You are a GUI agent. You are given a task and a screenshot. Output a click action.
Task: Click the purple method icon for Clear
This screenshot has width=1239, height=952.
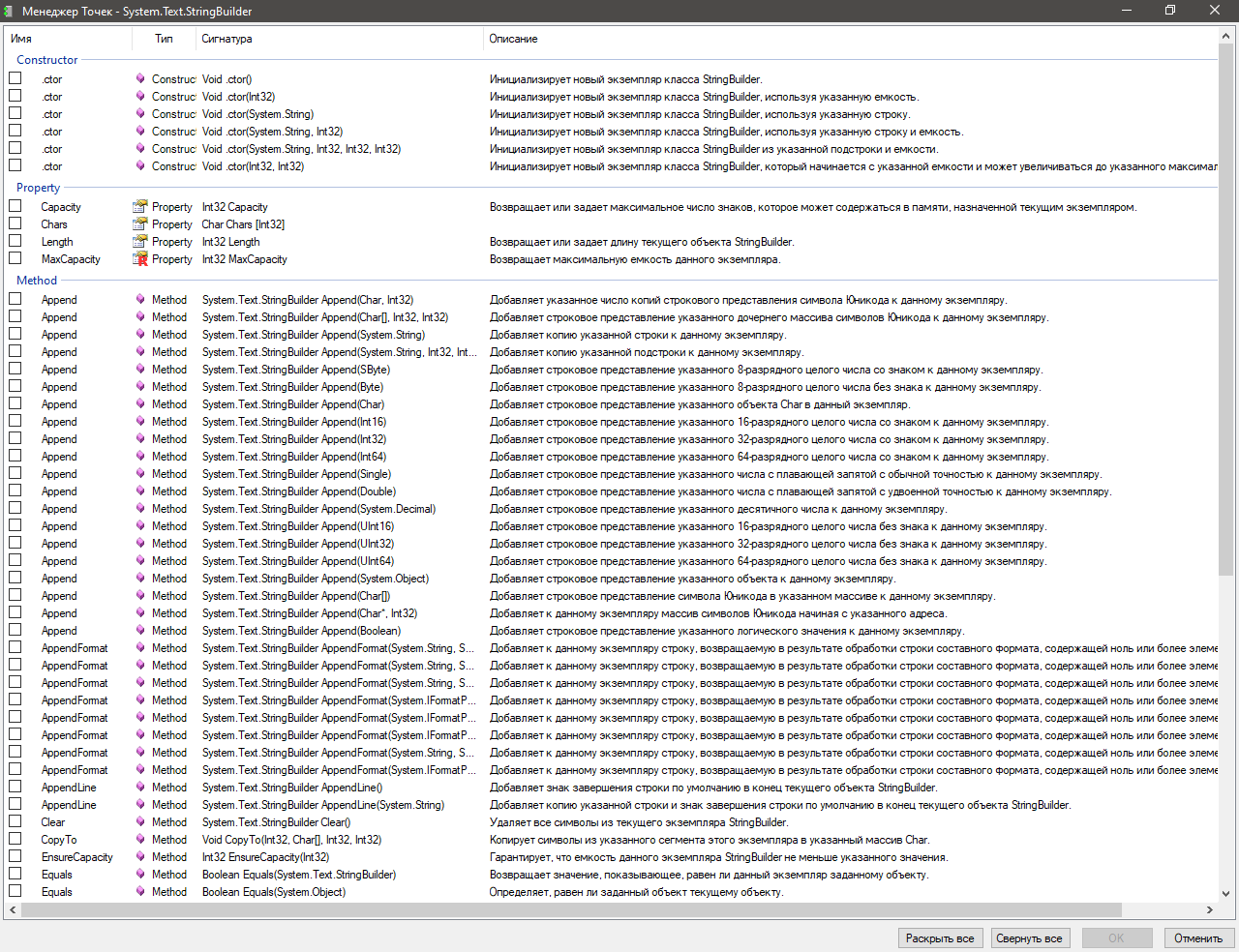click(x=140, y=822)
